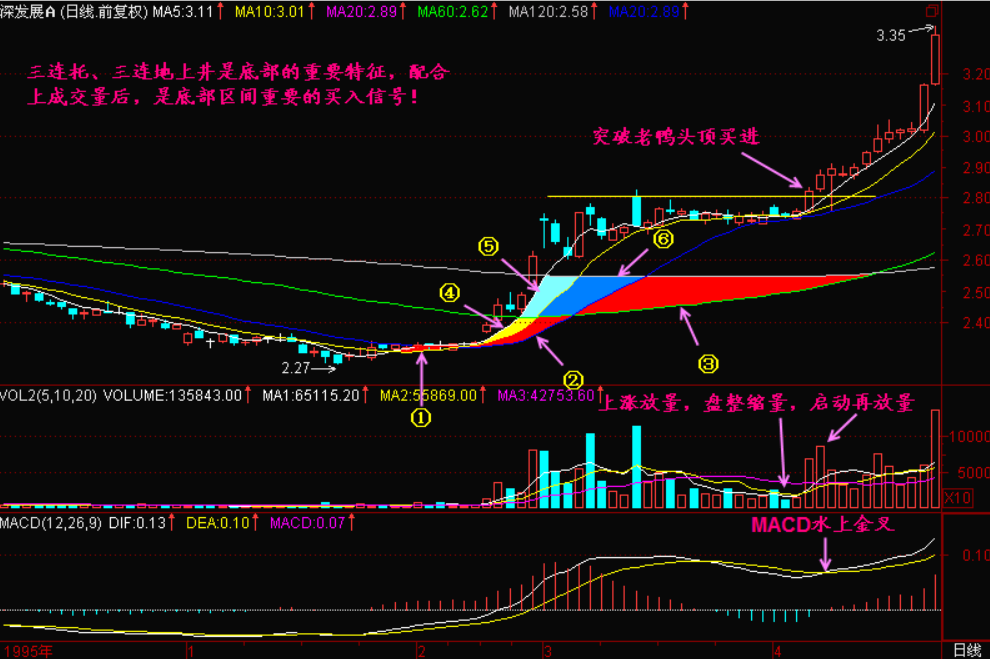Click the X10 volume scale box
Viewport: 990px width, 659px height.
click(x=958, y=497)
